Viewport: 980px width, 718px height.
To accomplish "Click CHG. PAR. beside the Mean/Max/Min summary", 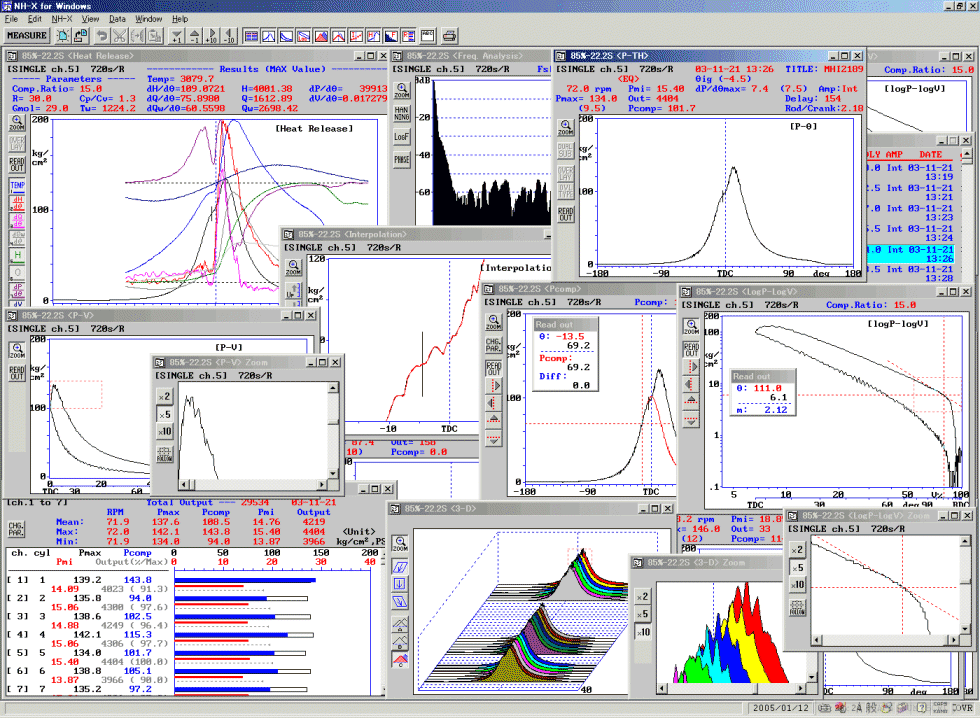I will (16, 529).
